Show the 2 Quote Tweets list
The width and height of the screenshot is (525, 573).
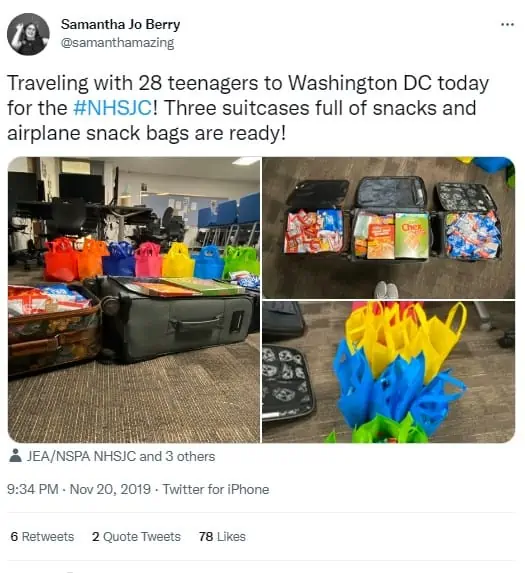pyautogui.click(x=136, y=536)
